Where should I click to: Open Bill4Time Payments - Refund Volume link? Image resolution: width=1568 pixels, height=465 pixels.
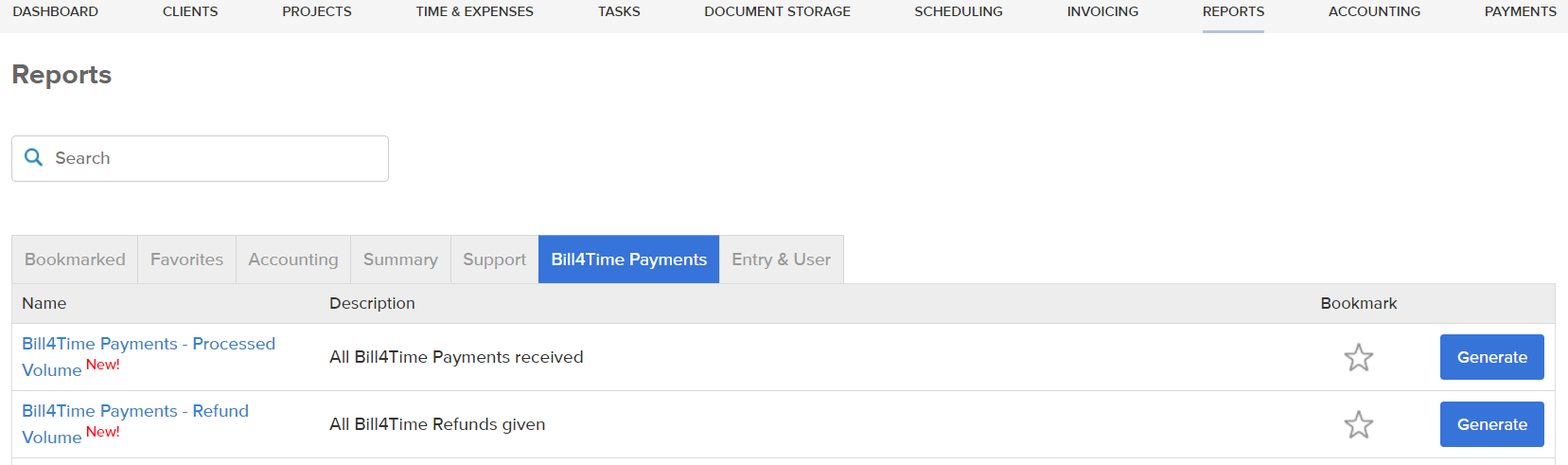(135, 424)
